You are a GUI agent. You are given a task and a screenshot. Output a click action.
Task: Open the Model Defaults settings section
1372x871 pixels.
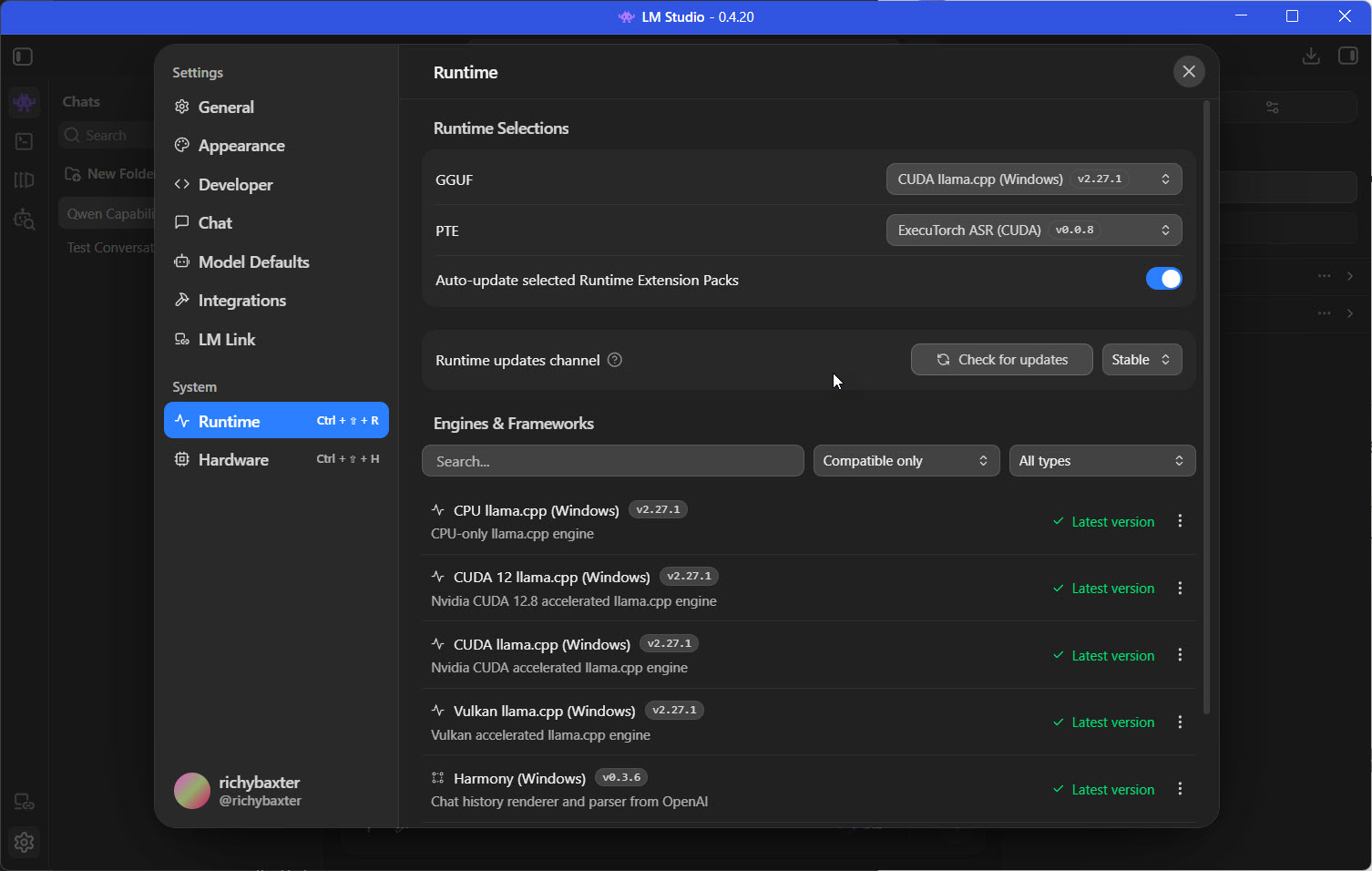tap(276, 262)
